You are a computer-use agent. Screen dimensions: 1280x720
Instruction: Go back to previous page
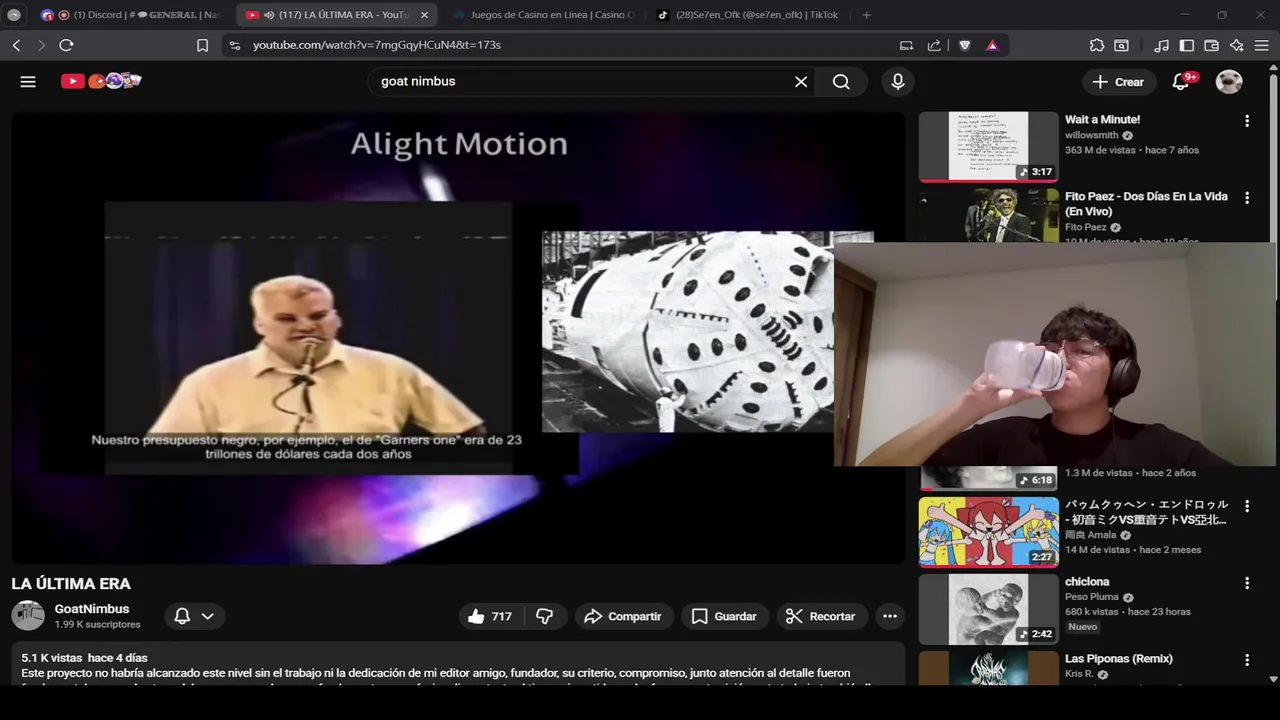coord(17,45)
